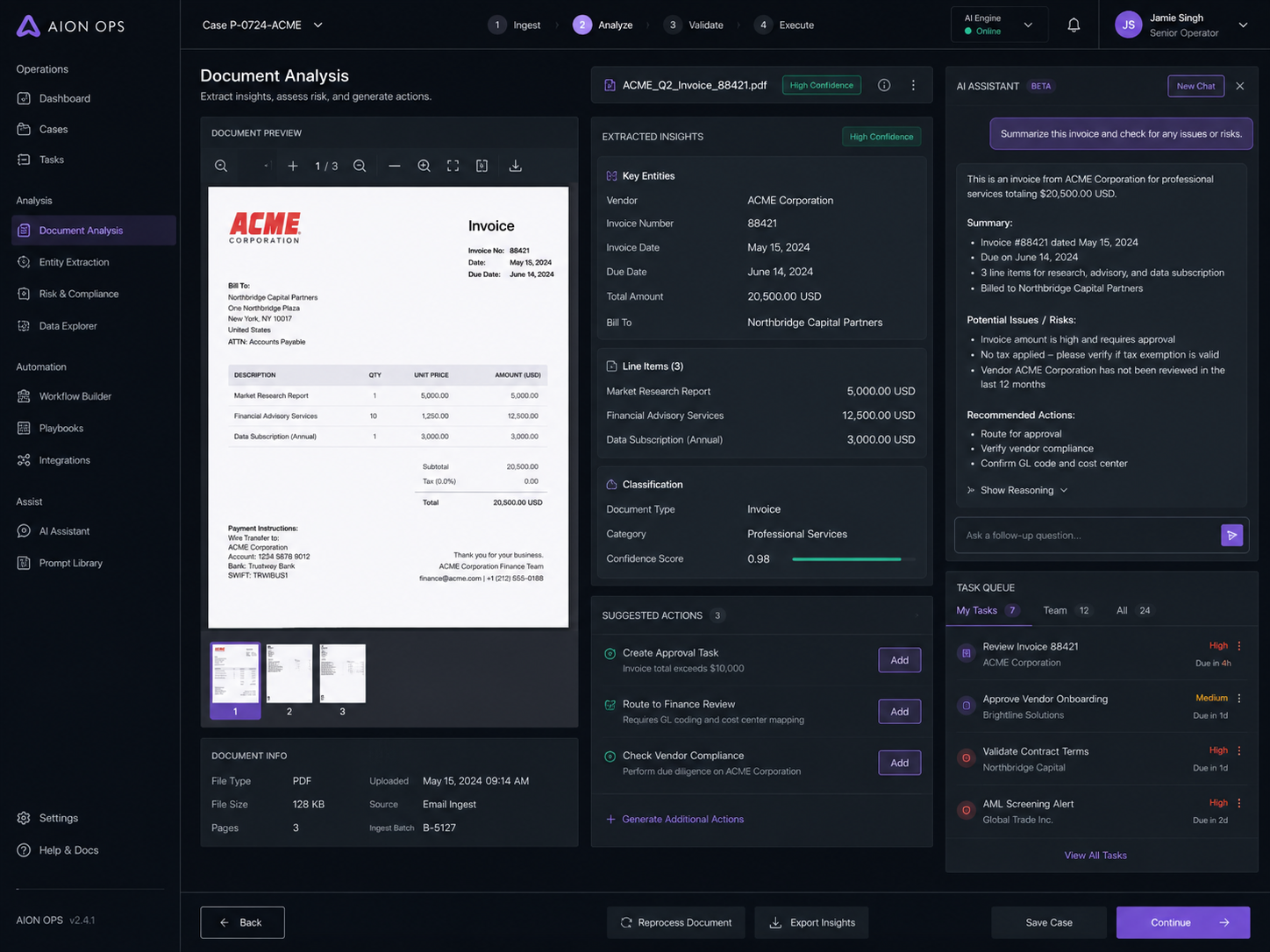Add the Check Vendor Compliance action
The width and height of the screenshot is (1270, 952).
899,763
